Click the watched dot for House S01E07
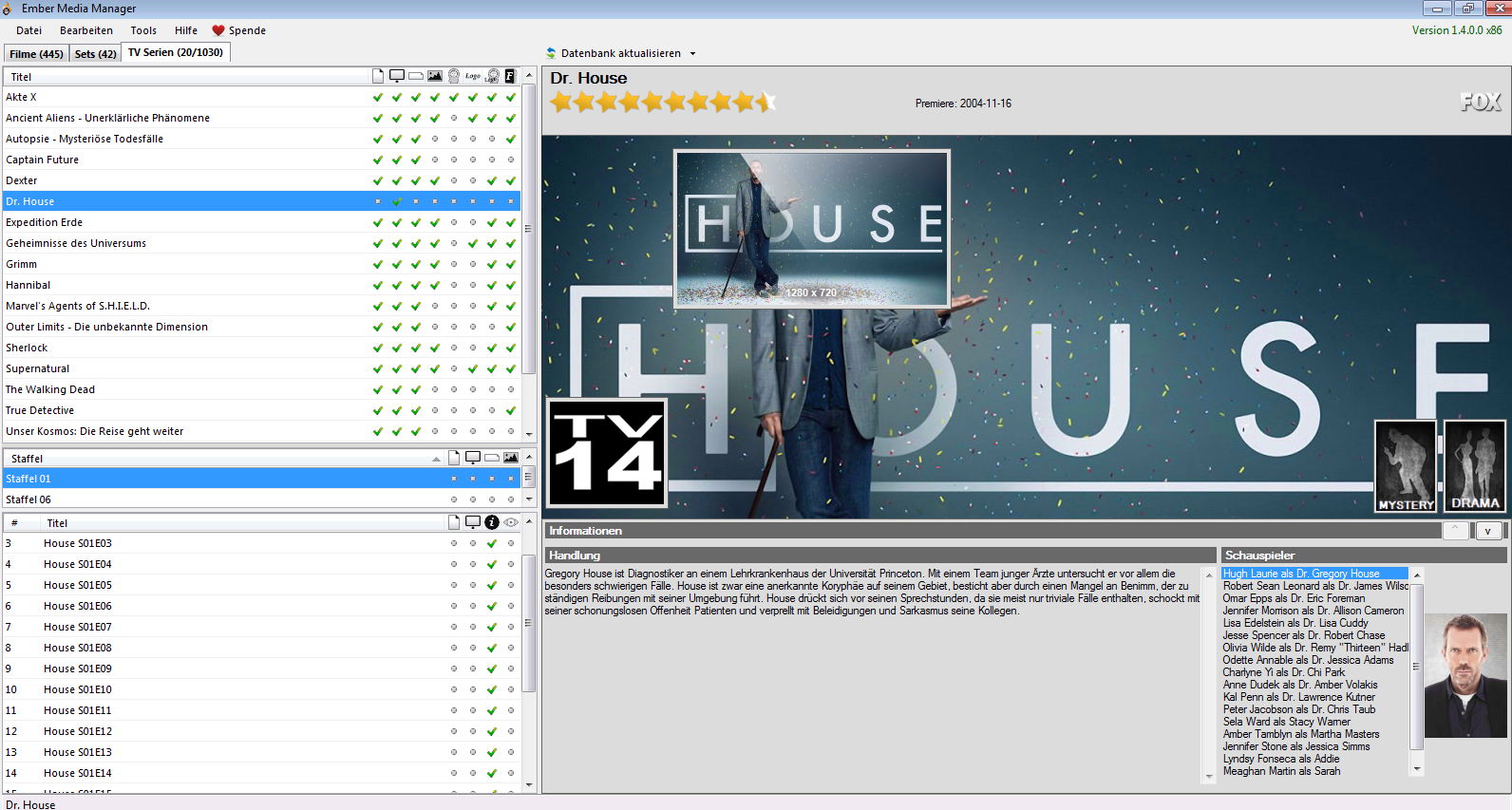 (511, 627)
